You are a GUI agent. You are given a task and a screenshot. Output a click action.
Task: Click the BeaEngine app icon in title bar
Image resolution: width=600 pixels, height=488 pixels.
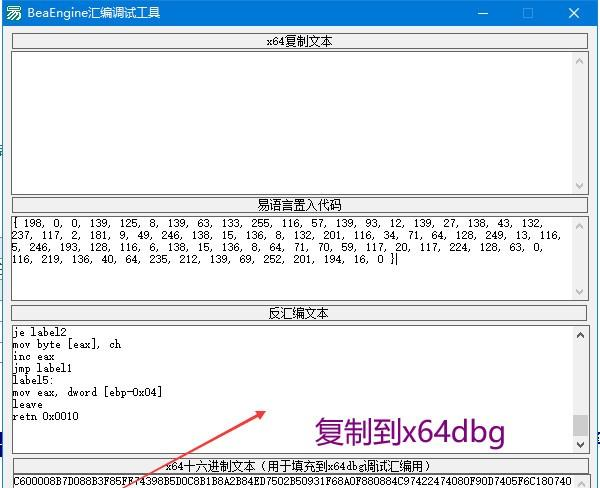[x=14, y=13]
